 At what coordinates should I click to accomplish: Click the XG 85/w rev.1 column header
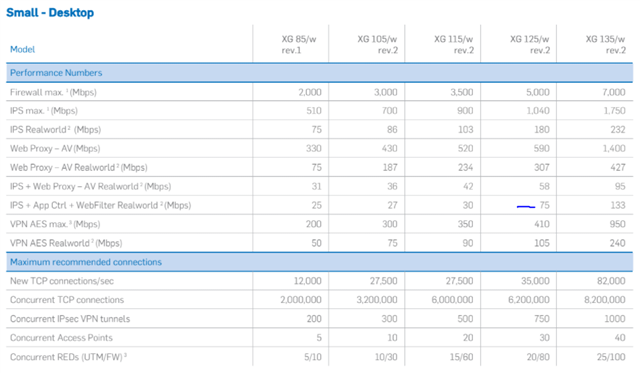299,44
